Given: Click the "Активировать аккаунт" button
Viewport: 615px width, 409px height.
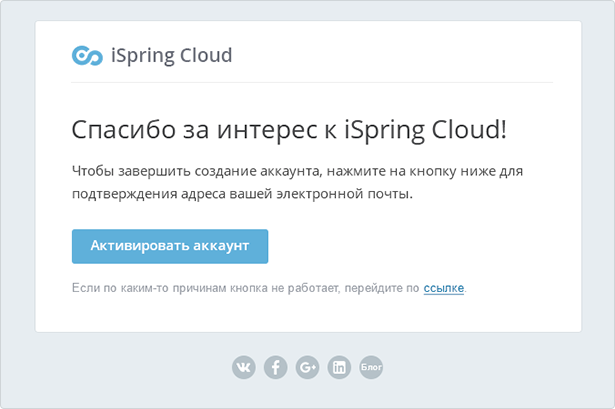Looking at the screenshot, I should (x=170, y=246).
